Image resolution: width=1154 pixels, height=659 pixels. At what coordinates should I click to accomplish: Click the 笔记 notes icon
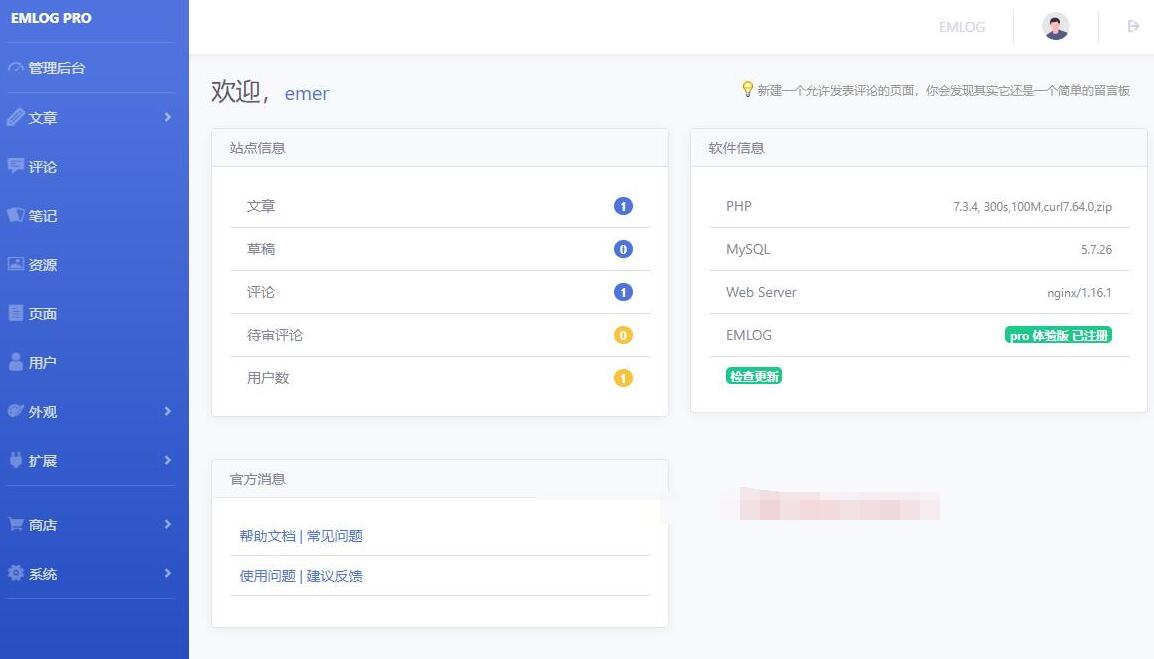[18, 215]
